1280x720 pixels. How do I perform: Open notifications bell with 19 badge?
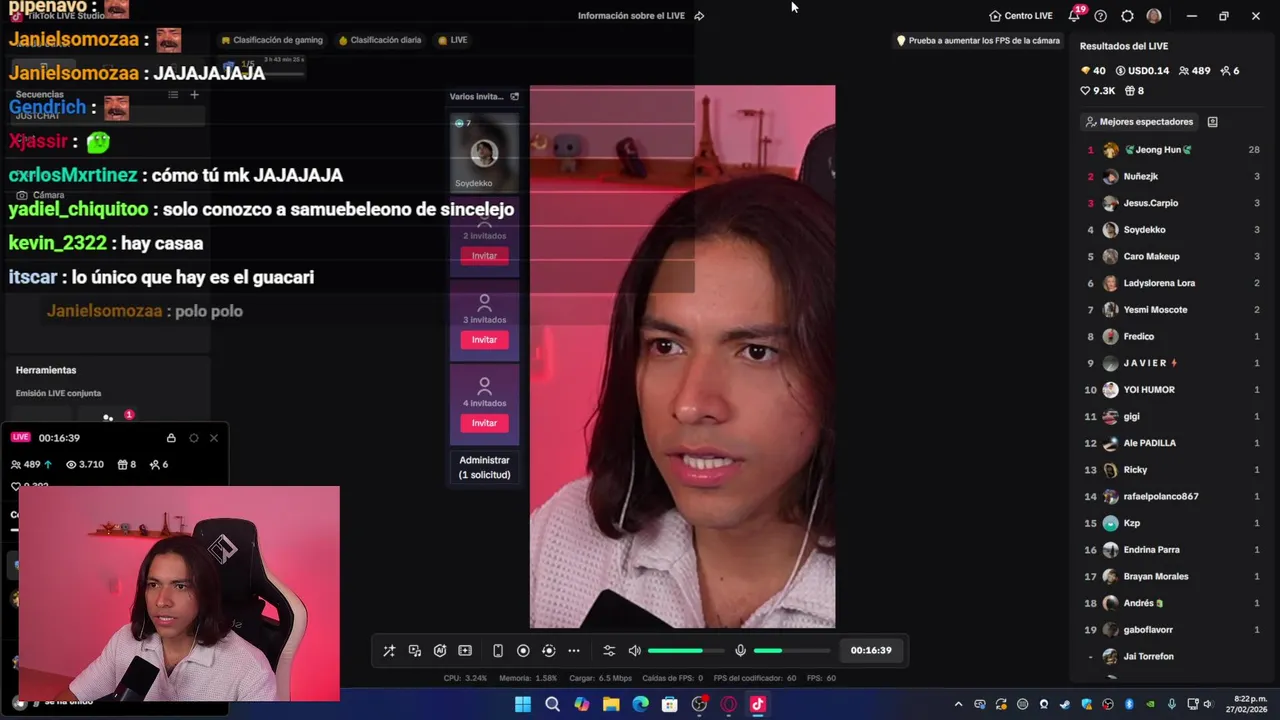click(1075, 15)
